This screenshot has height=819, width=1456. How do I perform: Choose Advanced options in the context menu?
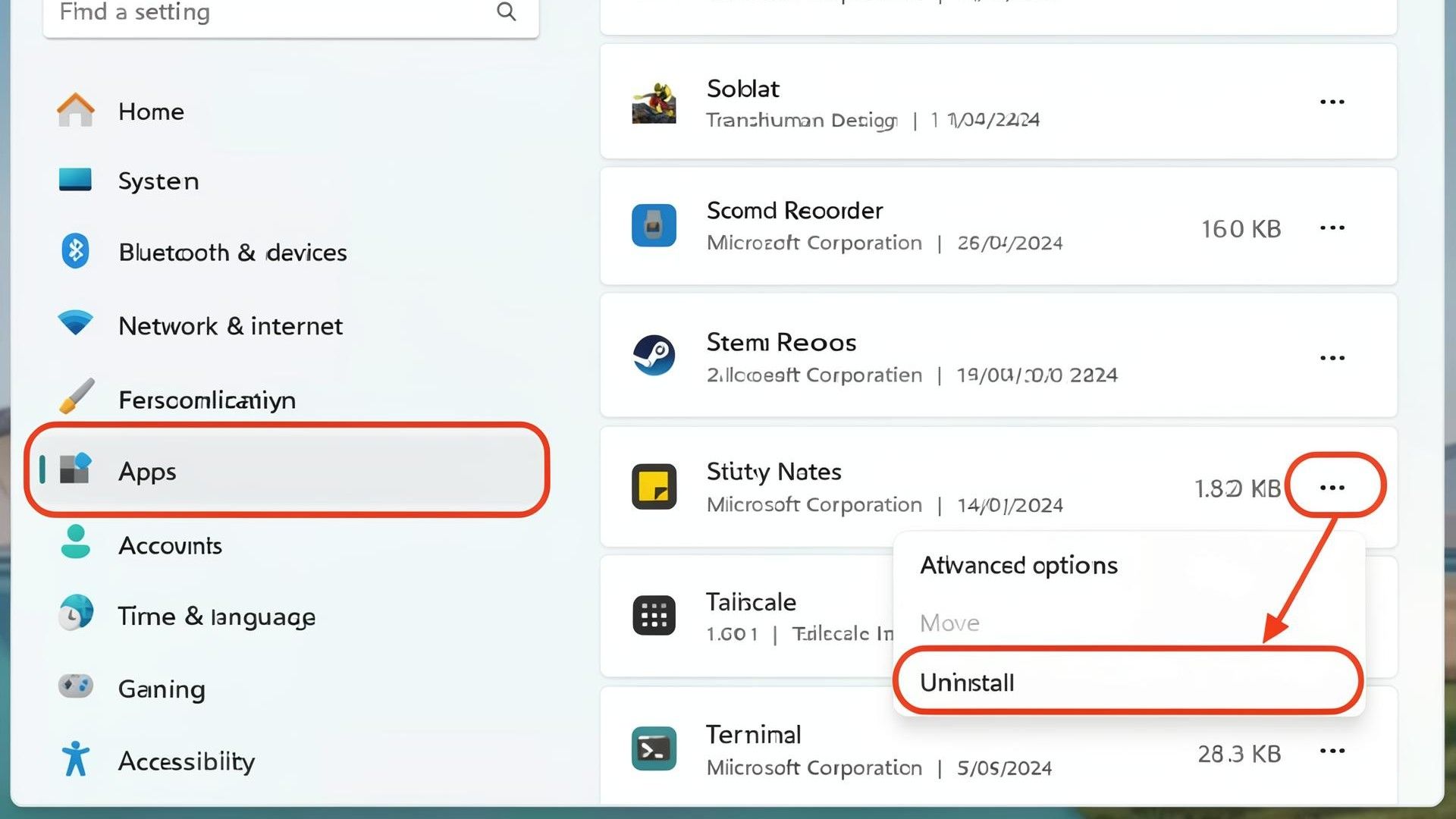(x=1018, y=565)
